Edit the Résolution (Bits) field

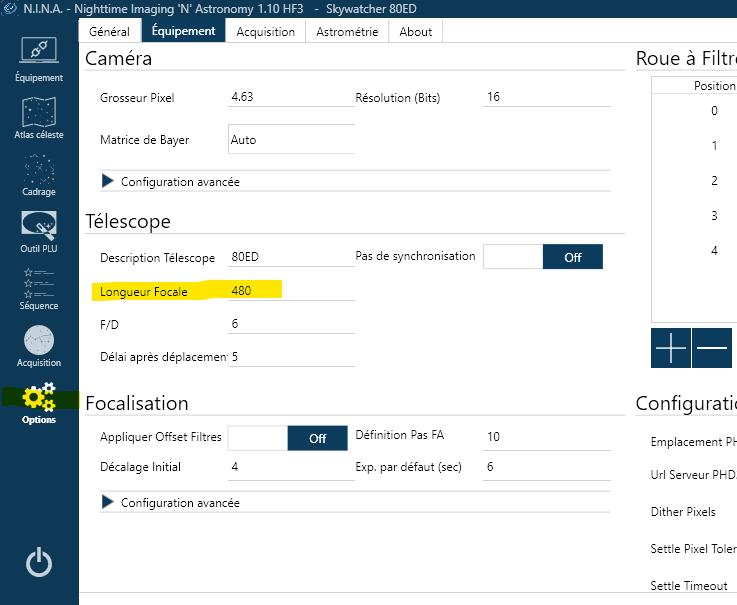547,97
